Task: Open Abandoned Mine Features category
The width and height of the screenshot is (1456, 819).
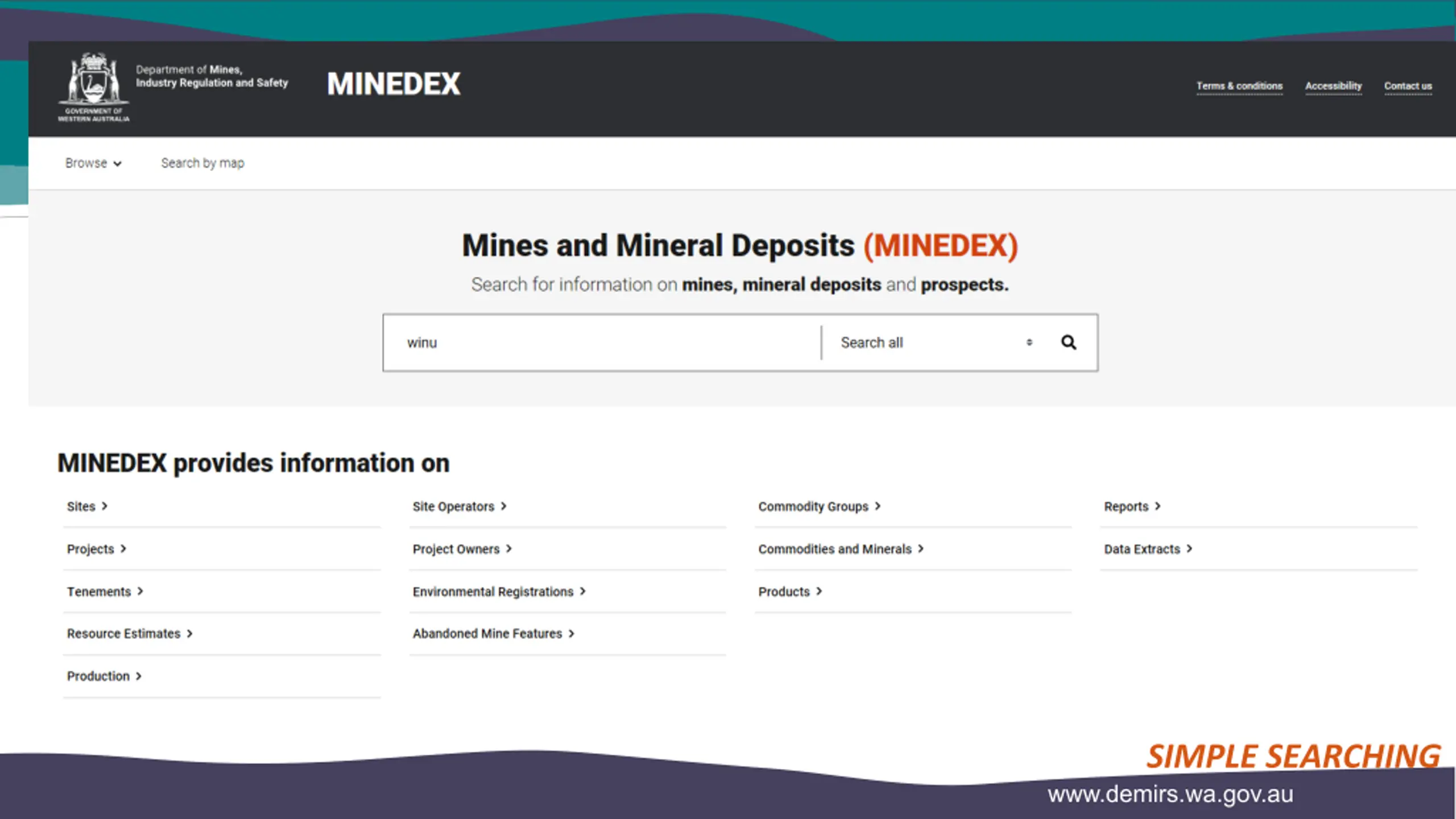Action: tap(493, 634)
